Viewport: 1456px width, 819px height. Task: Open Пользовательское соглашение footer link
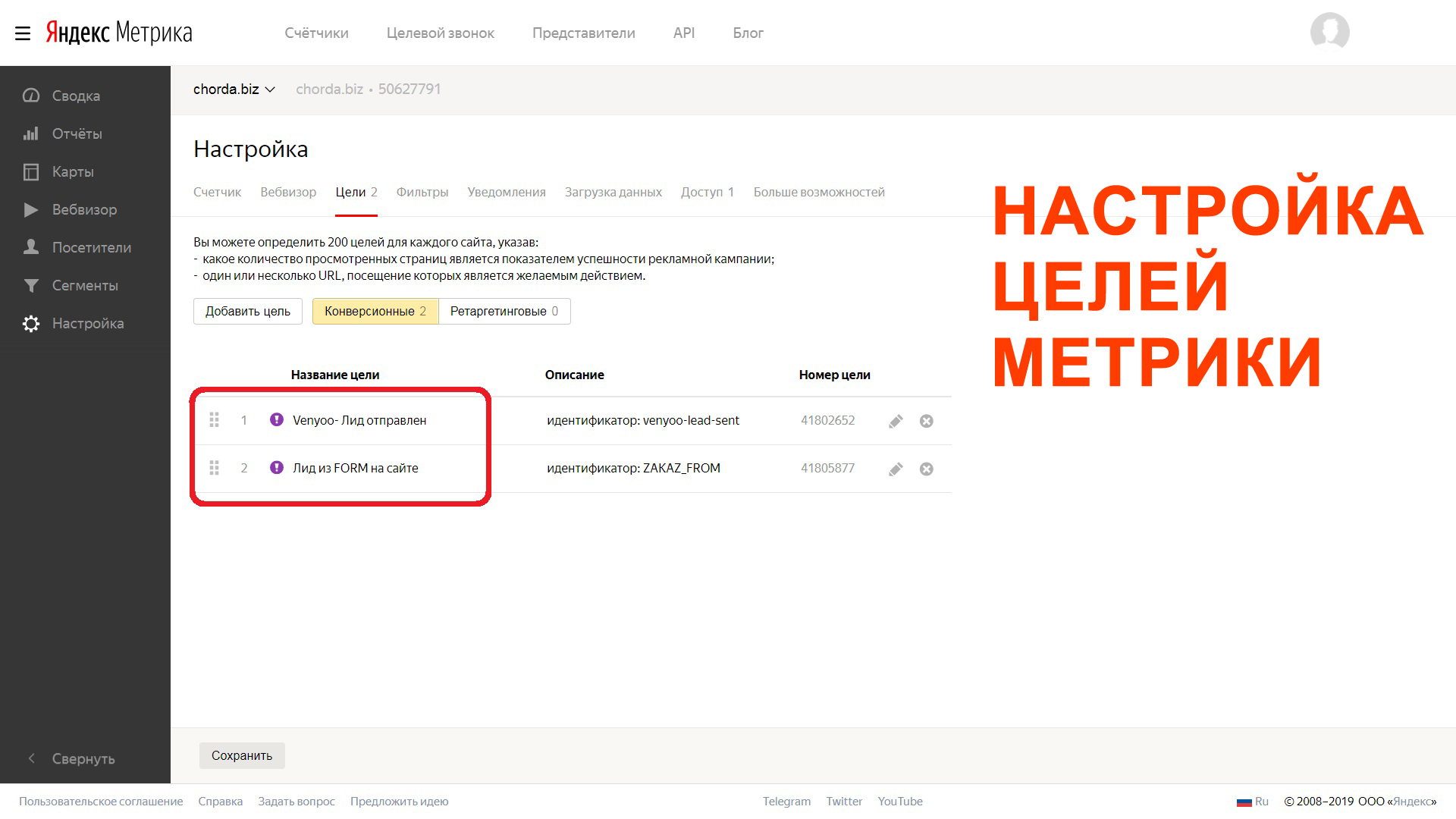coord(101,802)
